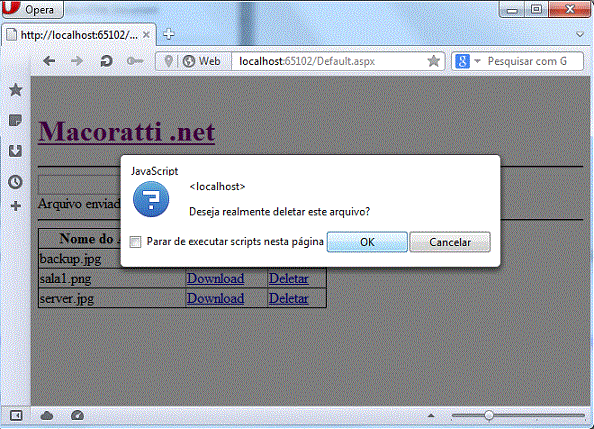Image resolution: width=594 pixels, height=429 pixels.
Task: Open a new tab with plus button
Action: pyautogui.click(x=169, y=34)
